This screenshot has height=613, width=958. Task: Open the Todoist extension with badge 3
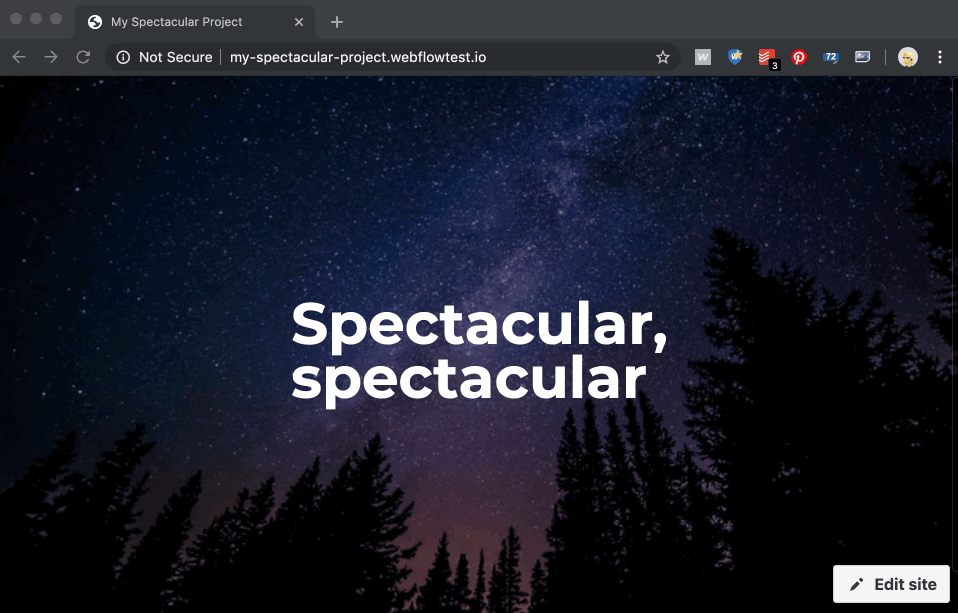click(x=768, y=59)
